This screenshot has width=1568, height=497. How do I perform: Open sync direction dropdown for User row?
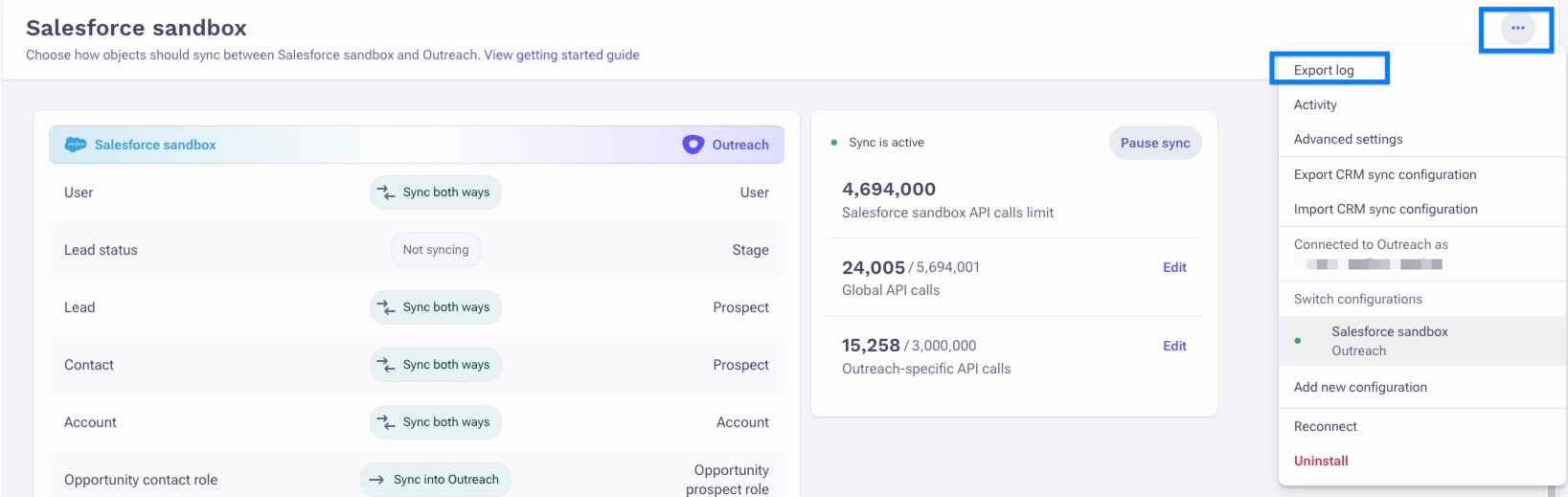click(x=436, y=192)
